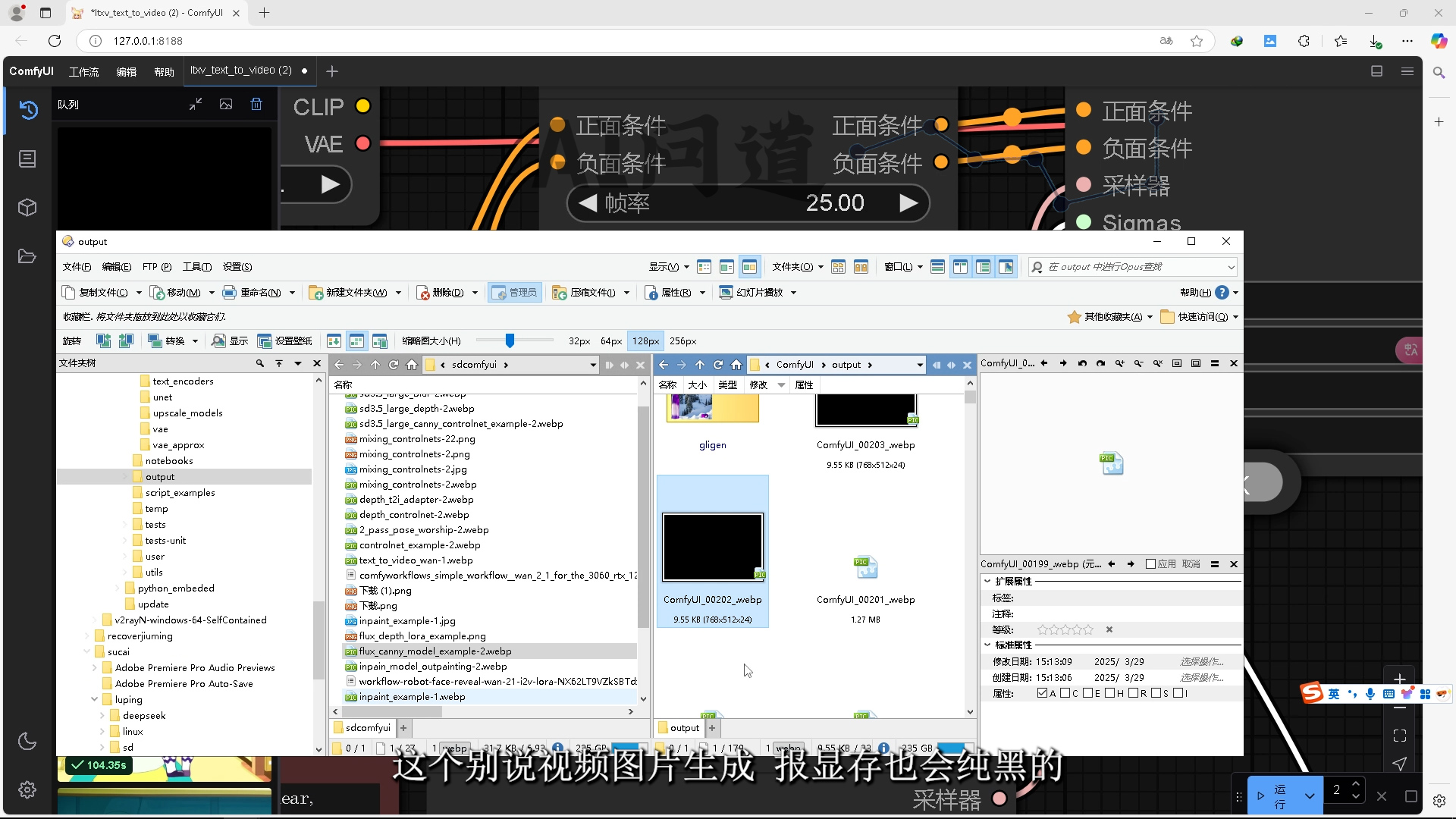This screenshot has width=1456, height=819.
Task: Click the refresh icon in the output pane
Action: coord(718,365)
